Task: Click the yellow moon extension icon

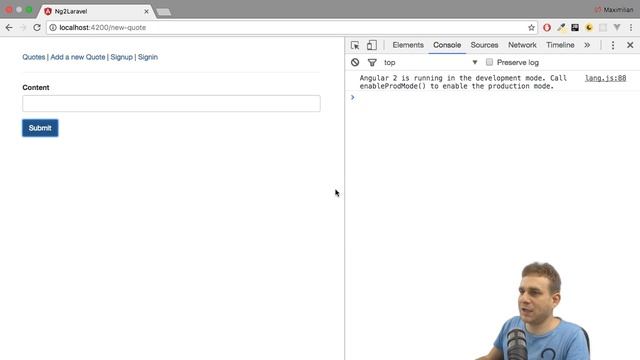Action: click(x=589, y=27)
